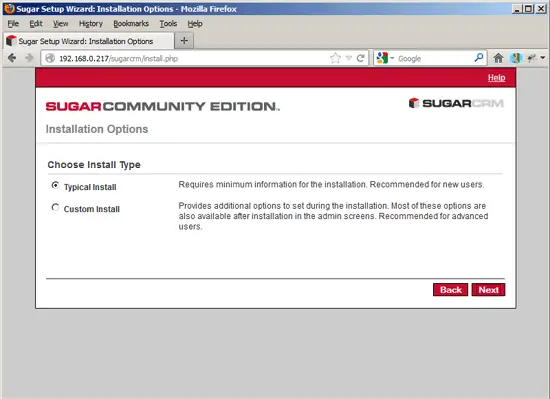Viewport: 550px width, 399px height.
Task: Expand search engine selection dropdown
Action: coord(392,58)
